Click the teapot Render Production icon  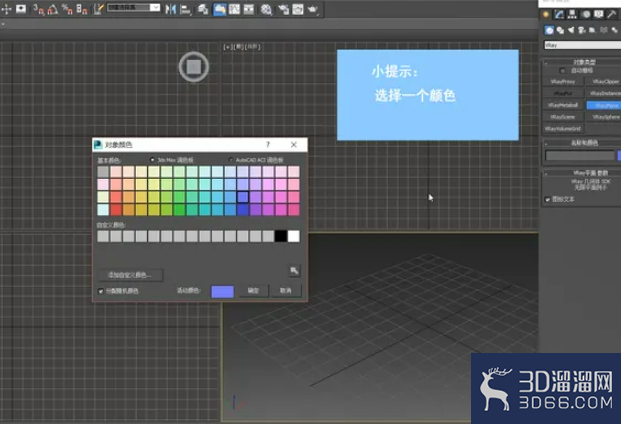click(x=312, y=9)
